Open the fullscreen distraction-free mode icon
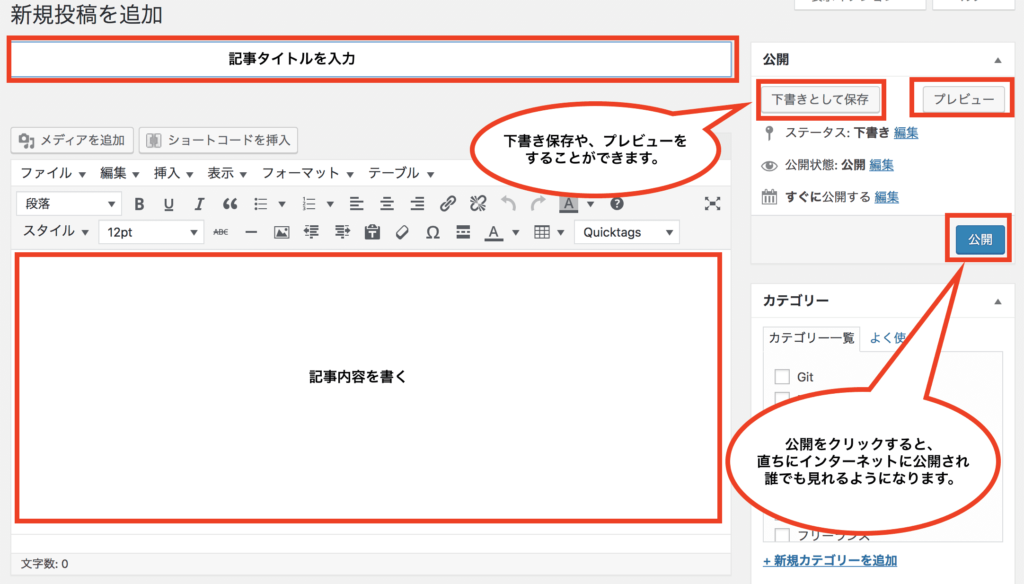Image resolution: width=1024 pixels, height=584 pixels. tap(712, 204)
